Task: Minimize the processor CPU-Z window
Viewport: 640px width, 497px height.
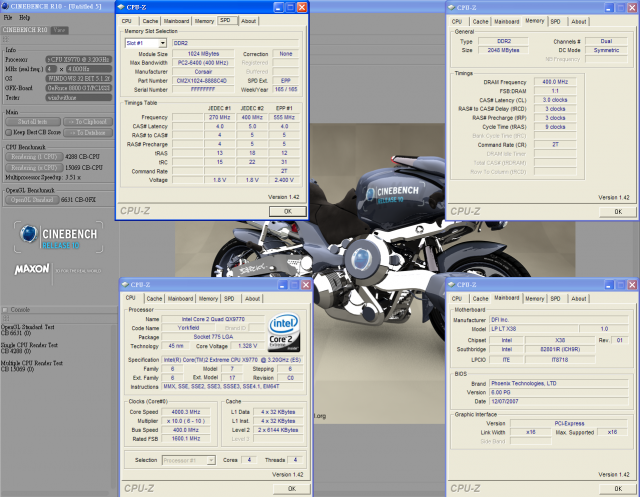Action: coord(282,285)
